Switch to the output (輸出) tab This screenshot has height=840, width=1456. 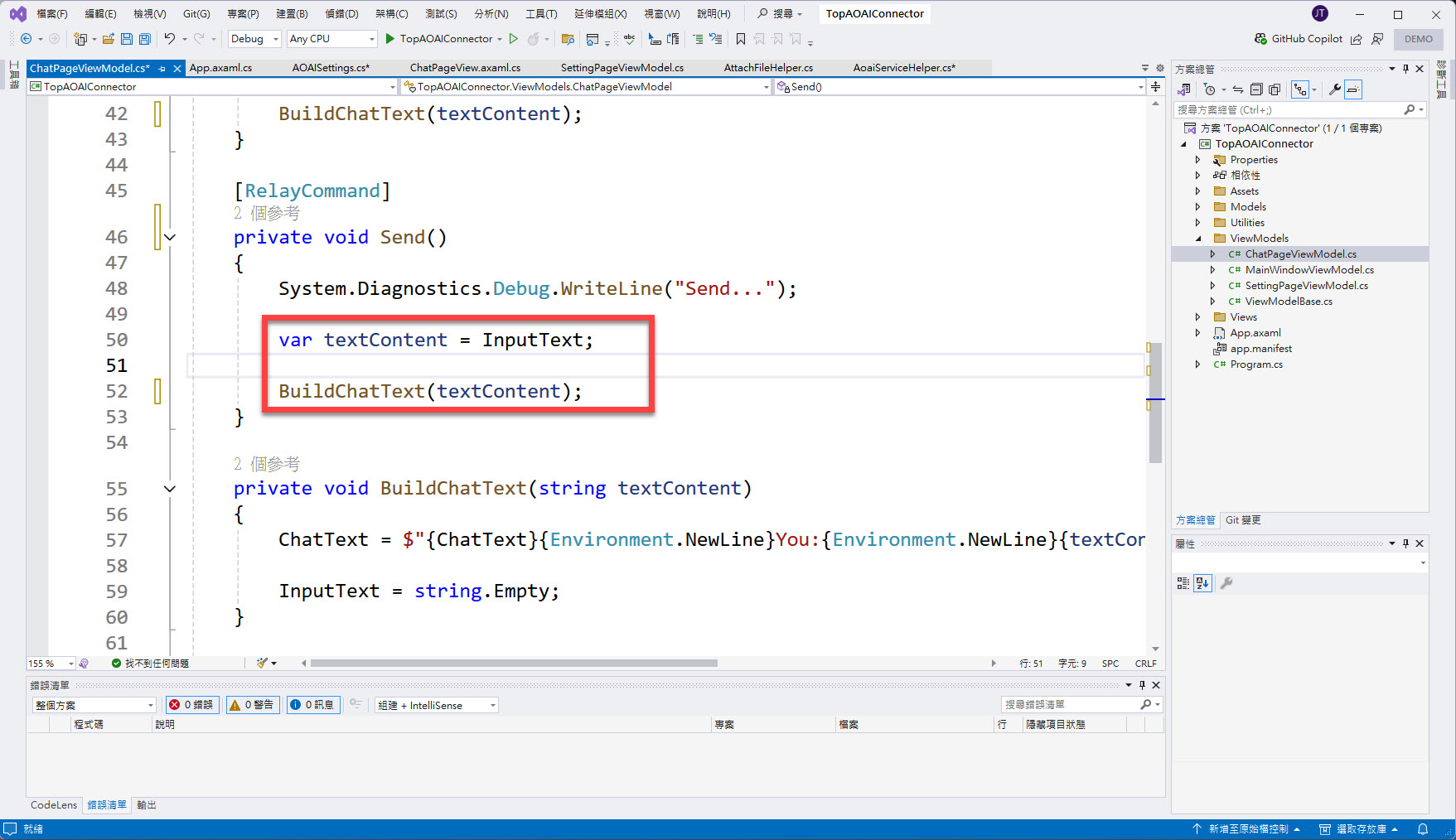(x=147, y=805)
